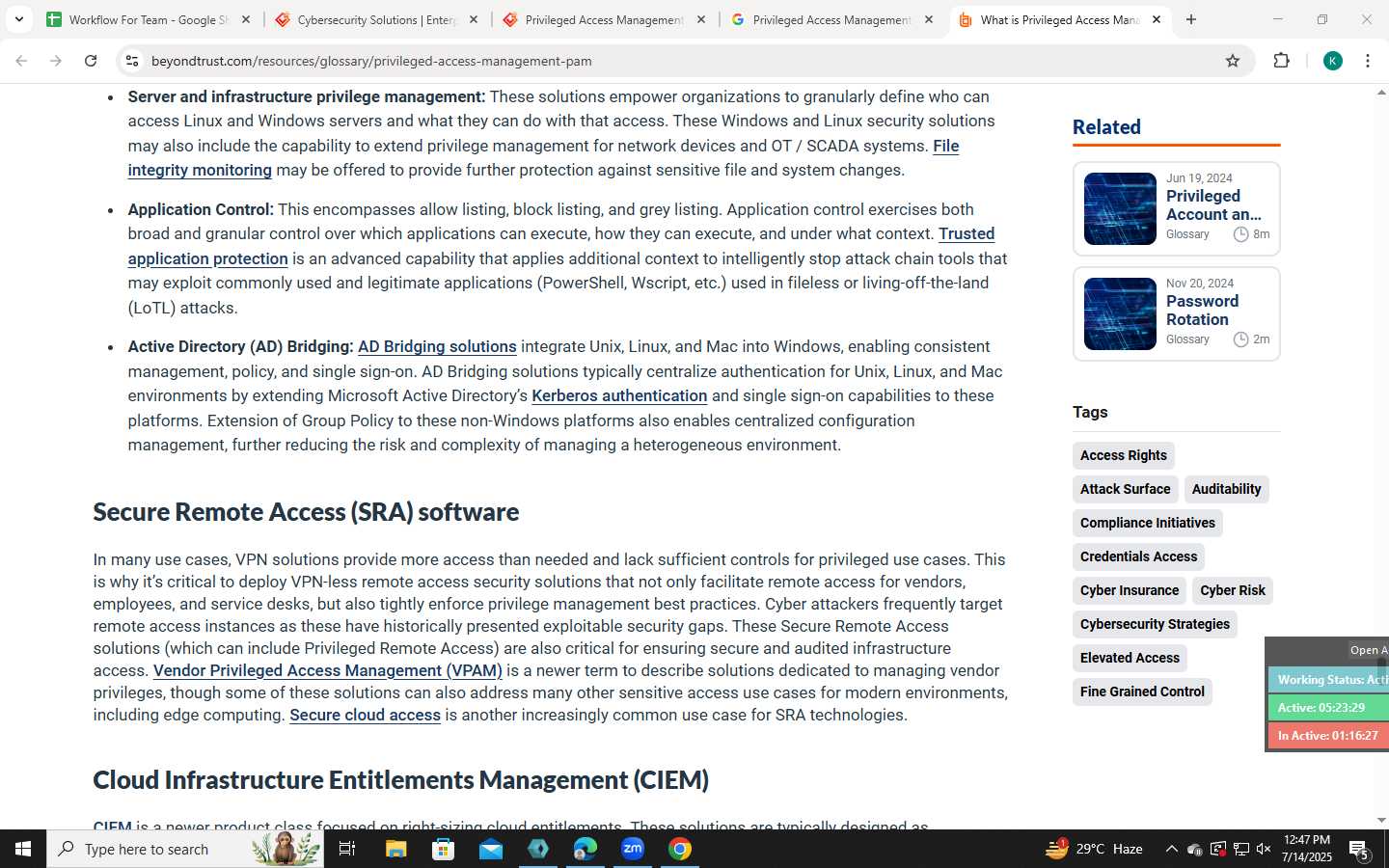Viewport: 1389px width, 868px height.
Task: Open the CIEM link at page bottom
Action: coord(112,827)
